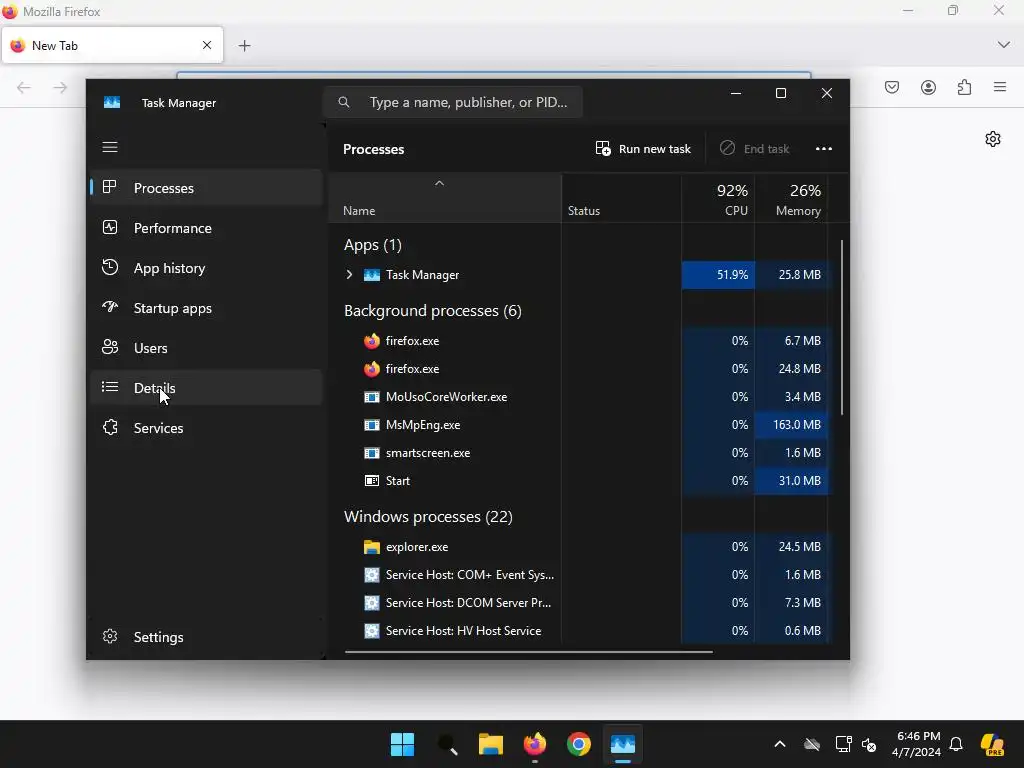Screen dimensions: 1024x768
Task: Launch Google Chrome from the taskbar
Action: pyautogui.click(x=579, y=744)
